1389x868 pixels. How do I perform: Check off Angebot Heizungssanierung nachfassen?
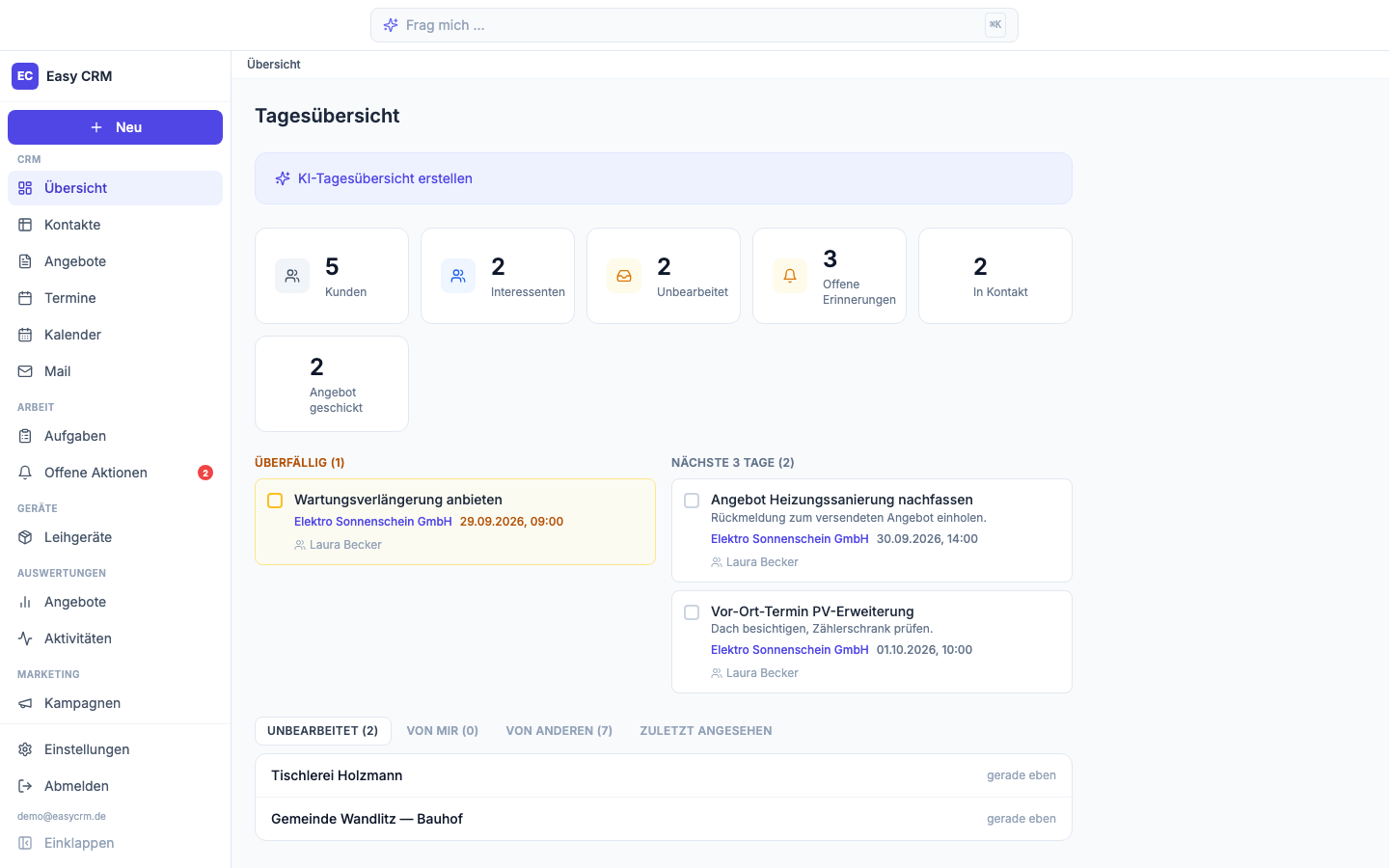(x=692, y=501)
